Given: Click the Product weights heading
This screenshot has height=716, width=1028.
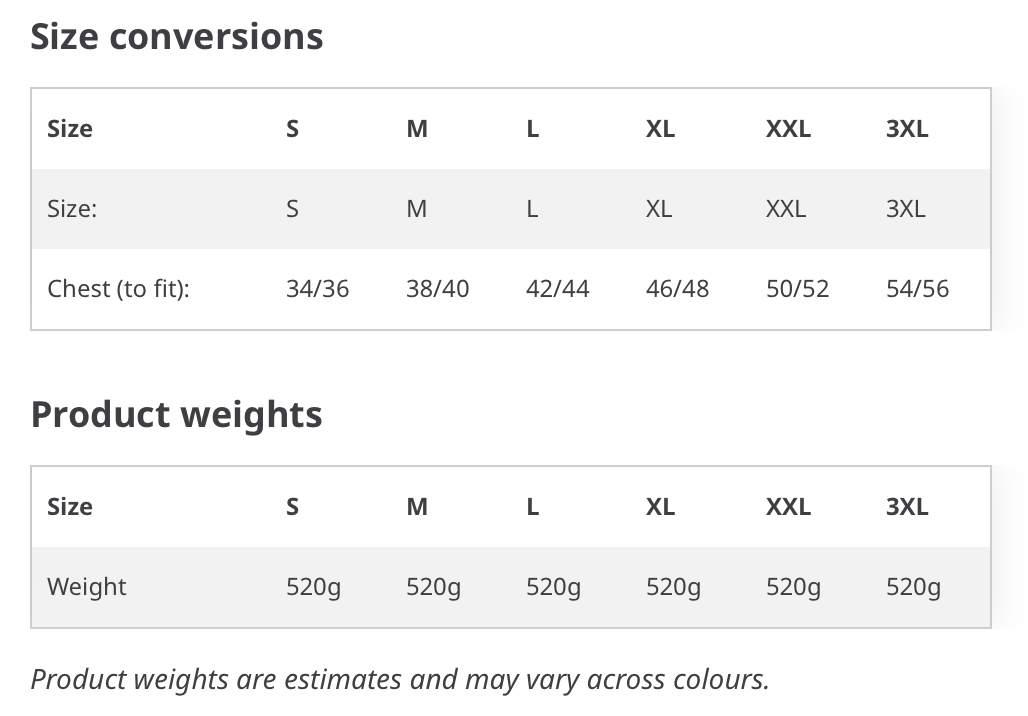Looking at the screenshot, I should 177,414.
